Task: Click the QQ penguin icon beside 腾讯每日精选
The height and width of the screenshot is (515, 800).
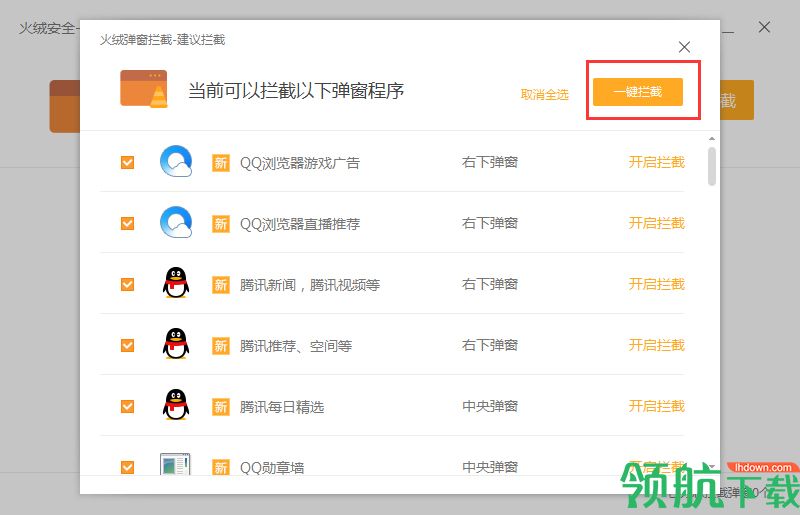Action: click(x=176, y=405)
